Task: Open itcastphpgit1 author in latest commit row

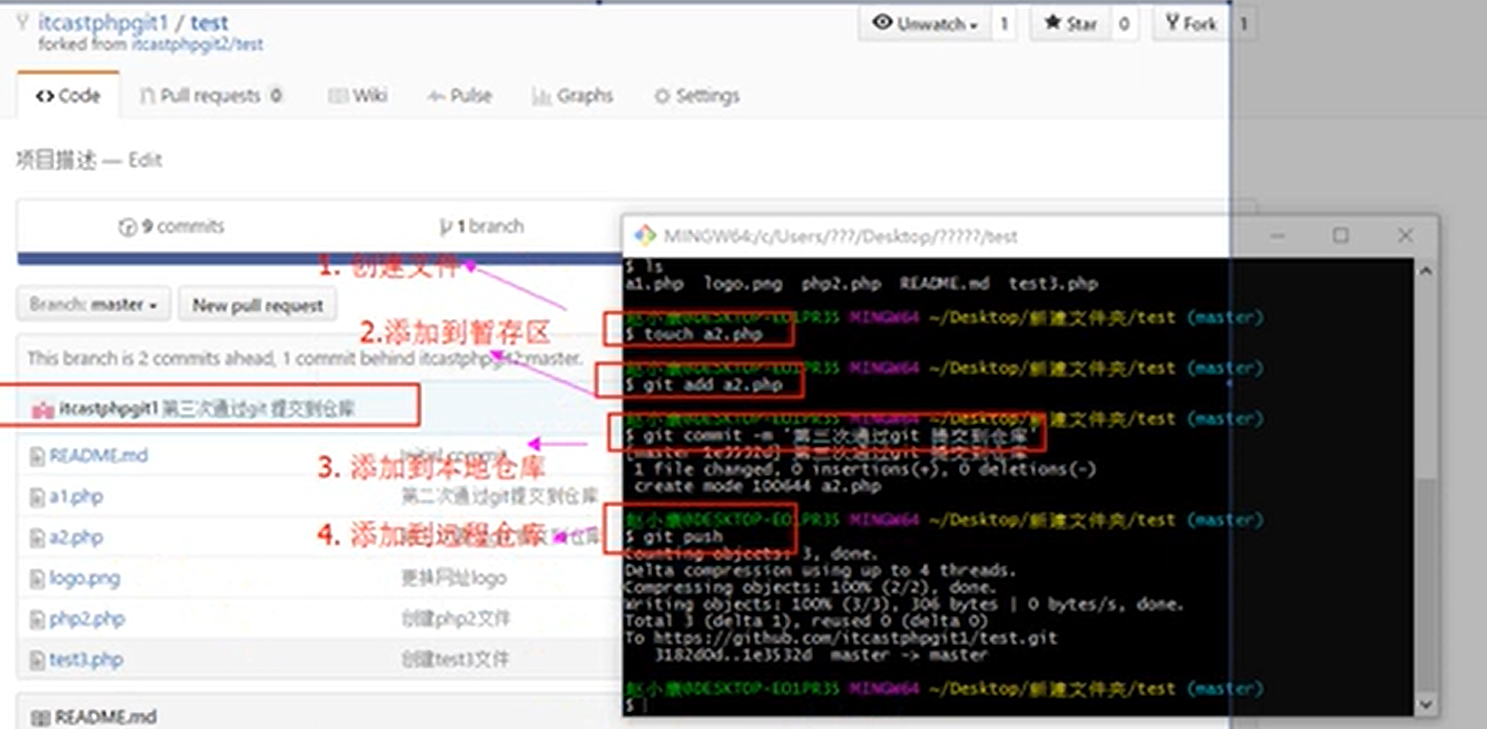Action: coord(109,408)
